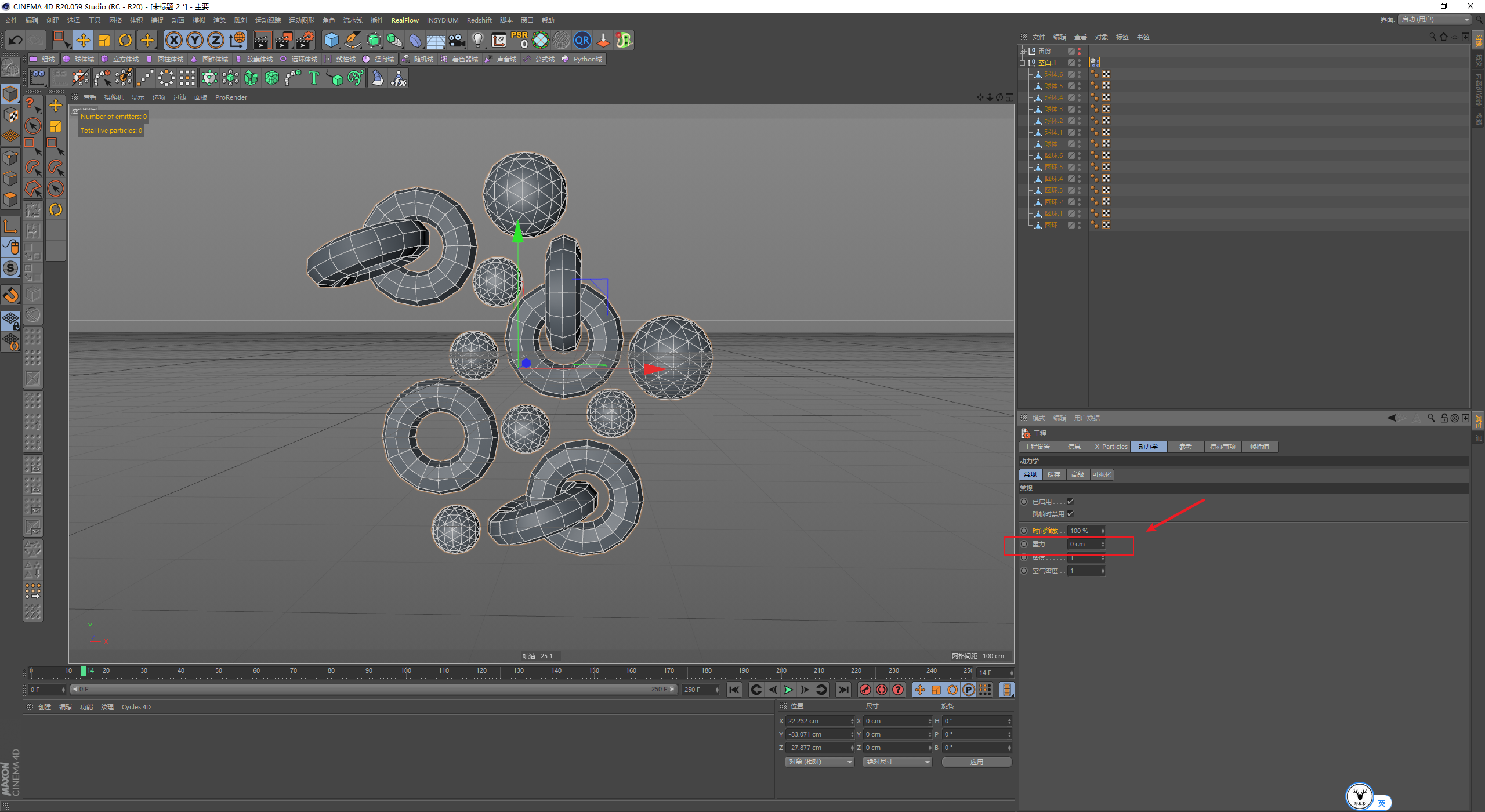Image resolution: width=1485 pixels, height=812 pixels.
Task: Add a Cube primitive object
Action: [x=331, y=40]
